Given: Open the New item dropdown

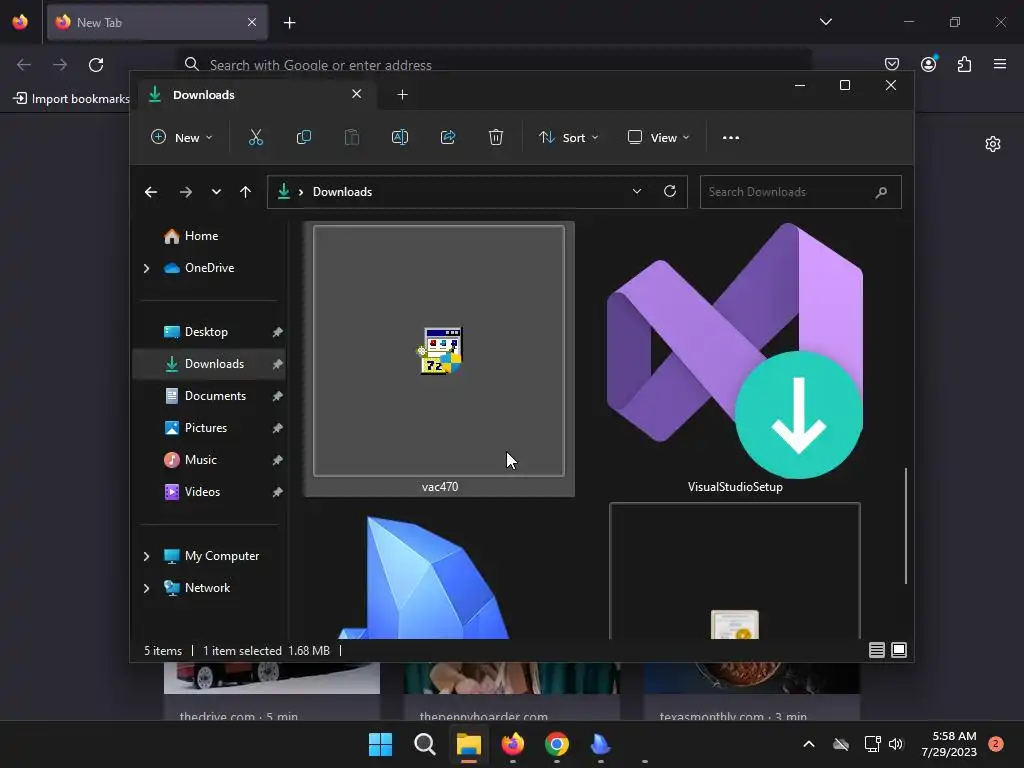Looking at the screenshot, I should pos(182,138).
